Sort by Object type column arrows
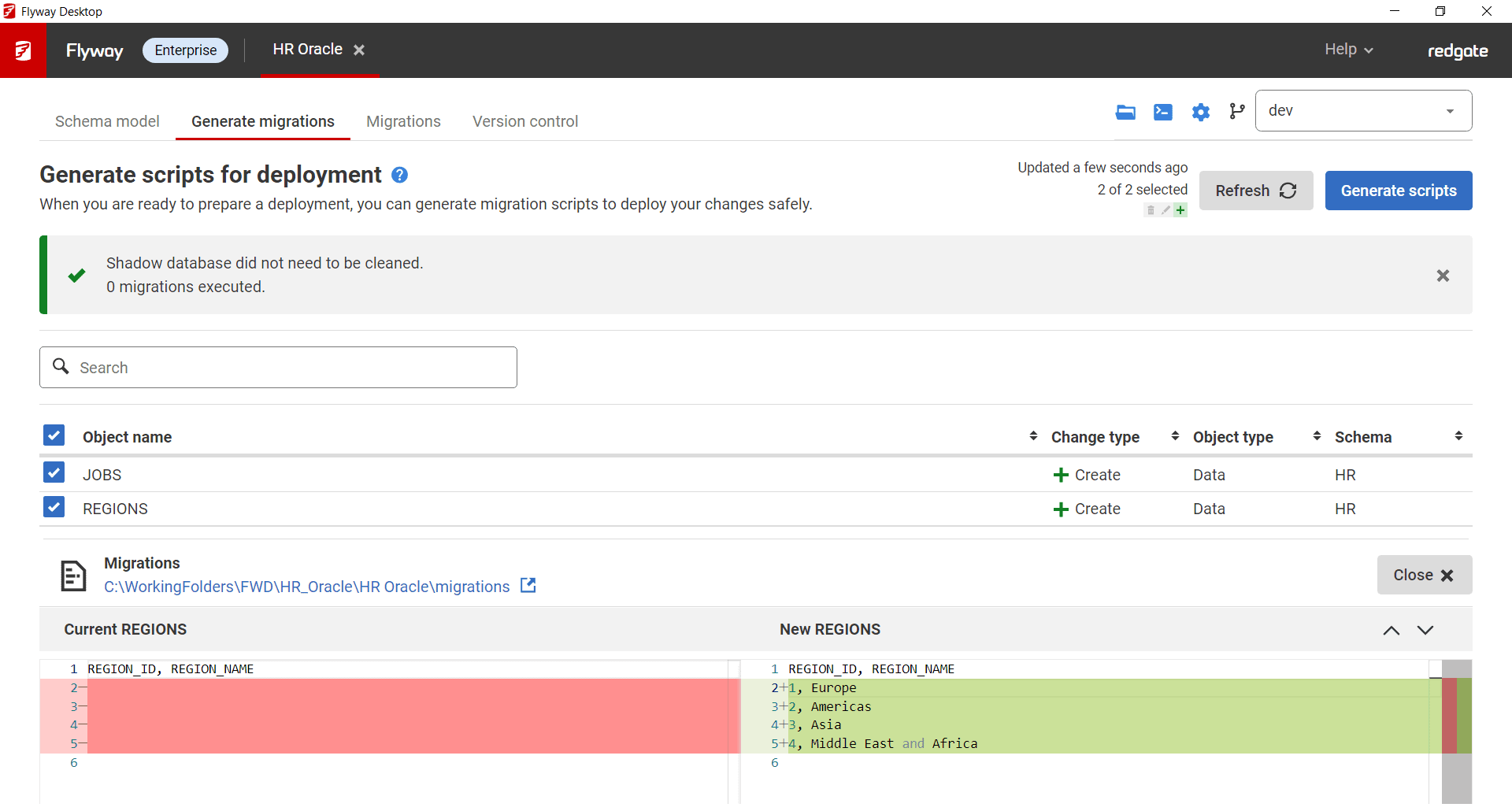This screenshot has width=1512, height=811. coord(1317,436)
